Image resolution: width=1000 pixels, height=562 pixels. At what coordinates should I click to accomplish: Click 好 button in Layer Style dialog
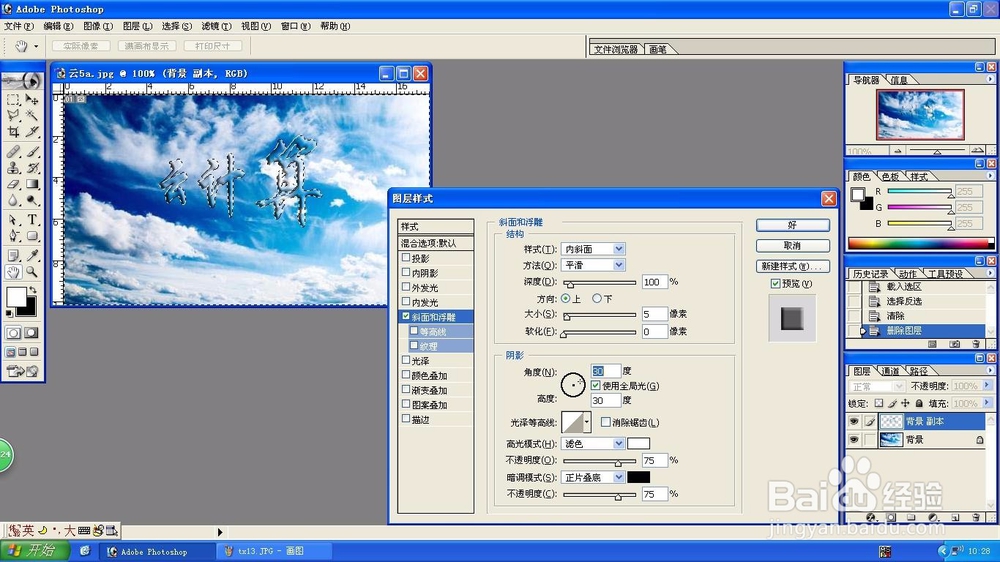pos(793,225)
